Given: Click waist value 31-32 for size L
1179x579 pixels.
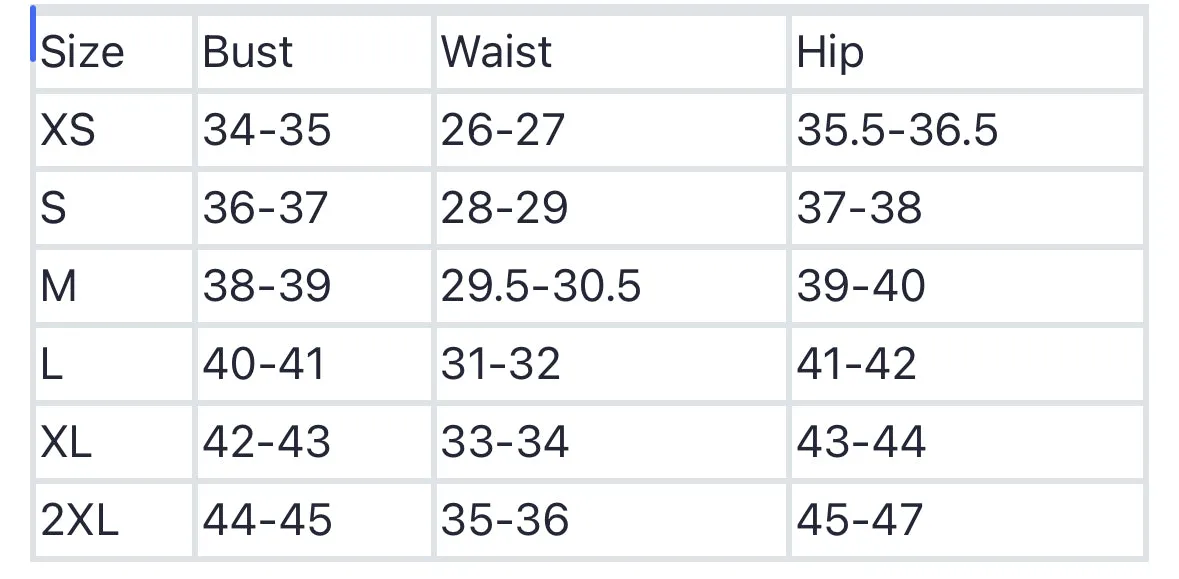Looking at the screenshot, I should [501, 364].
